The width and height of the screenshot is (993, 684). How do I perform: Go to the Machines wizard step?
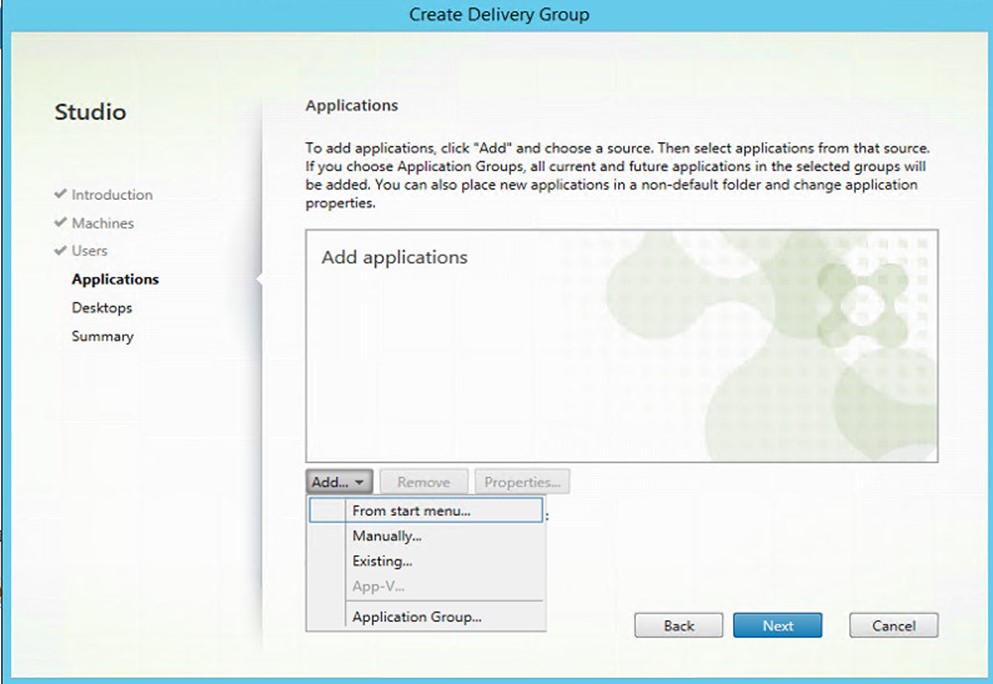coord(102,223)
